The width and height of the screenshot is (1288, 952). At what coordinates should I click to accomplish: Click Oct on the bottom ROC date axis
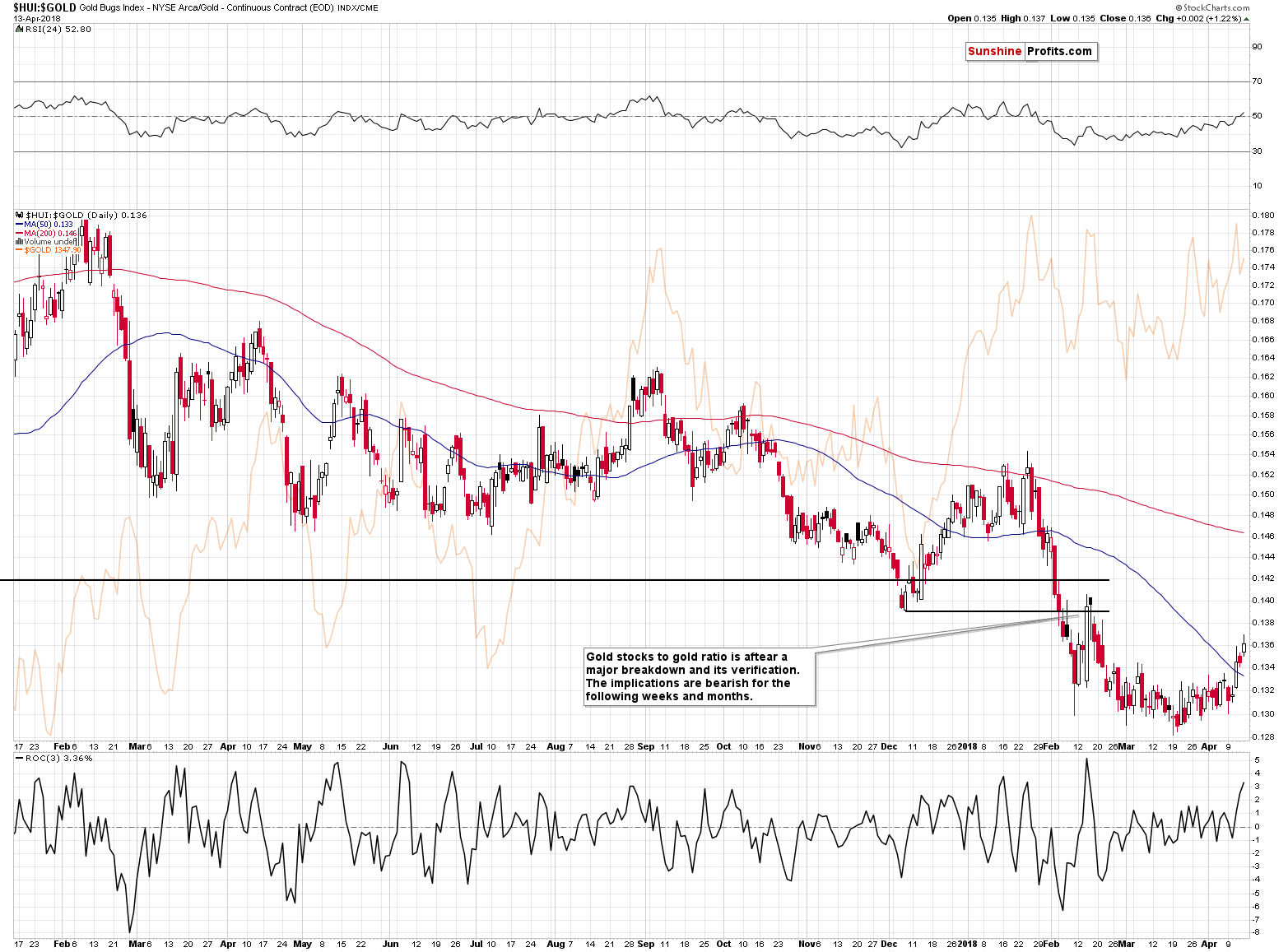723,944
